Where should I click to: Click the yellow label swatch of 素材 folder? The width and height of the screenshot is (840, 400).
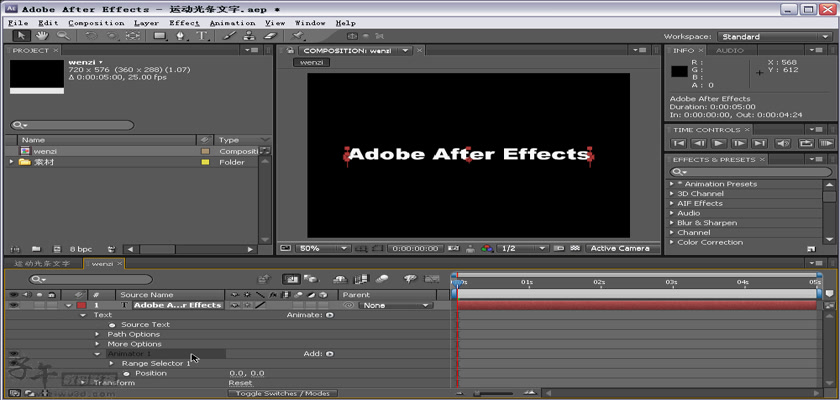coord(205,162)
